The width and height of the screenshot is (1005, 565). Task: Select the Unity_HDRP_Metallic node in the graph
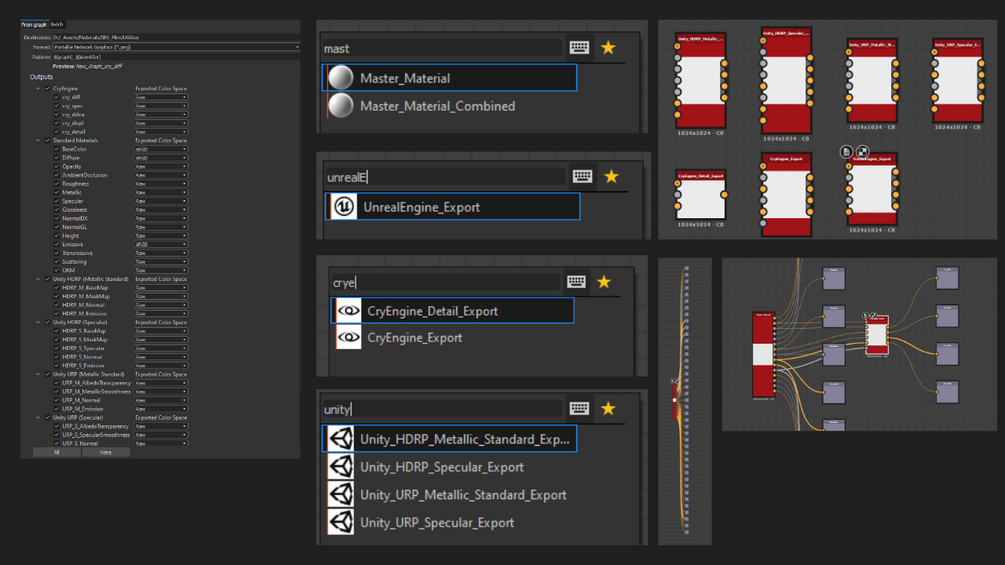pos(701,81)
